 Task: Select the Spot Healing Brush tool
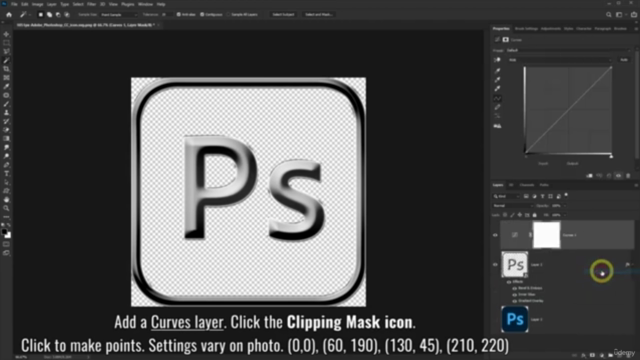click(6, 95)
